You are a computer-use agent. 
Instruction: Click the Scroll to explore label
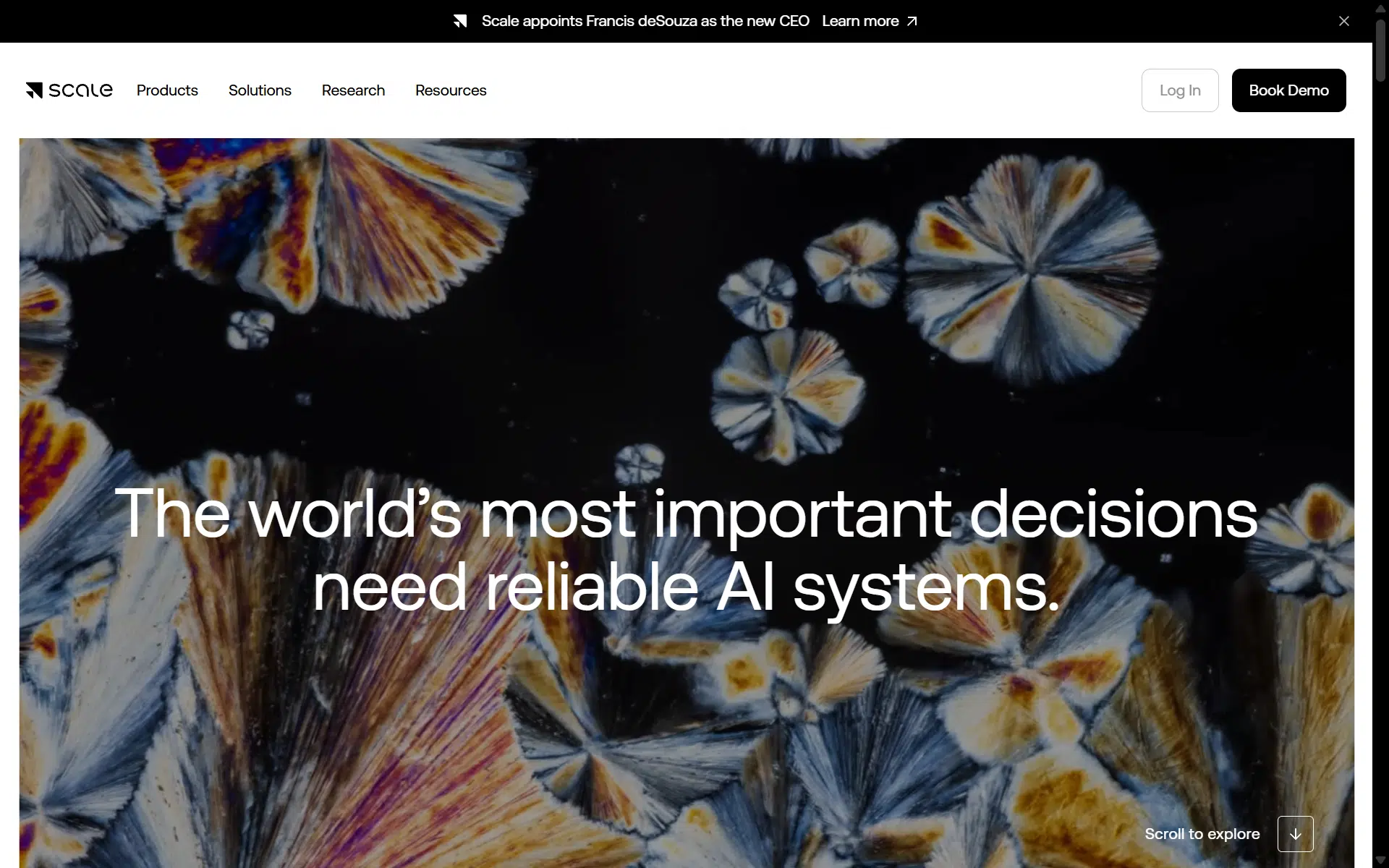[x=1202, y=834]
